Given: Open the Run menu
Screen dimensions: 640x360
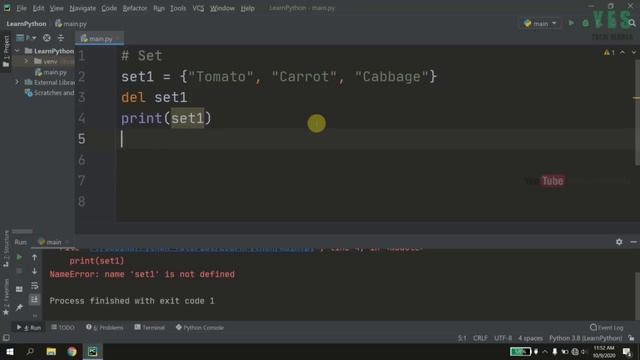Looking at the screenshot, I should 159,8.
